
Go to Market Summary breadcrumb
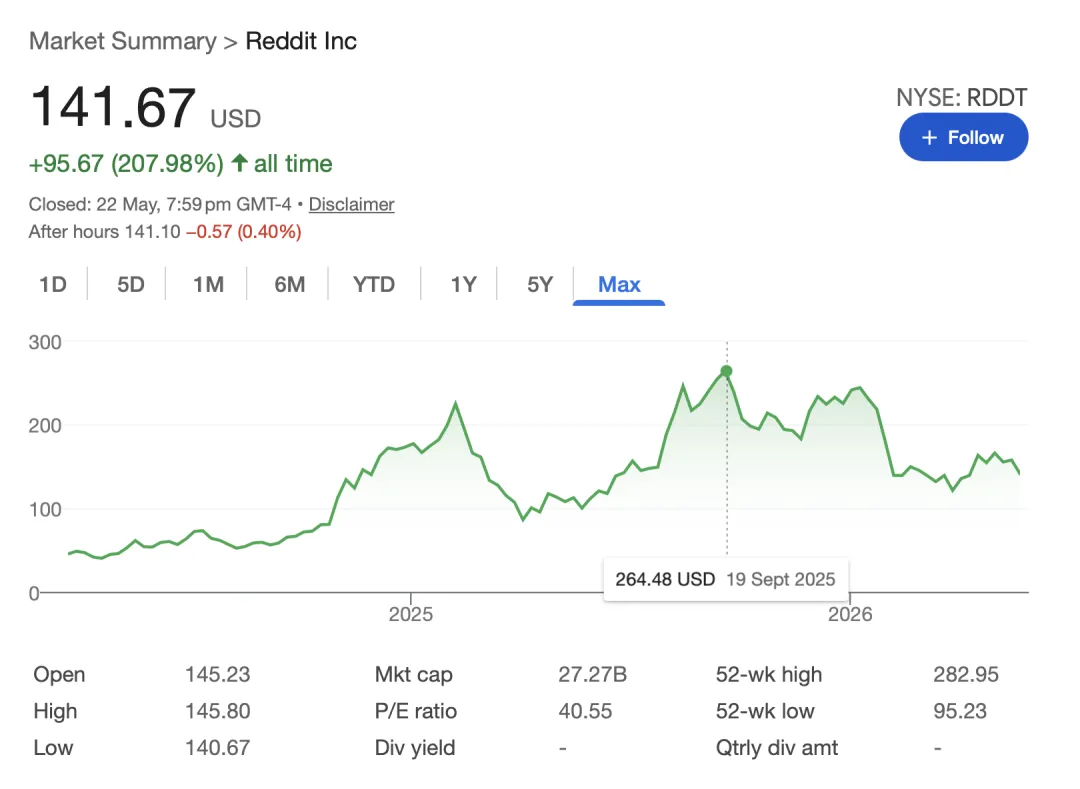(x=123, y=41)
